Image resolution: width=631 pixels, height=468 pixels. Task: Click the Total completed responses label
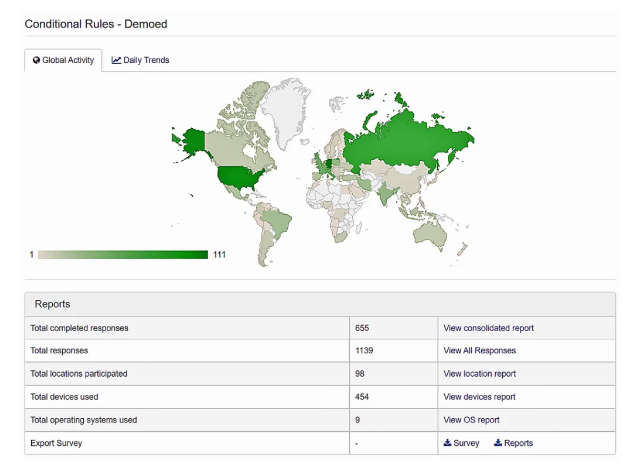click(79, 328)
